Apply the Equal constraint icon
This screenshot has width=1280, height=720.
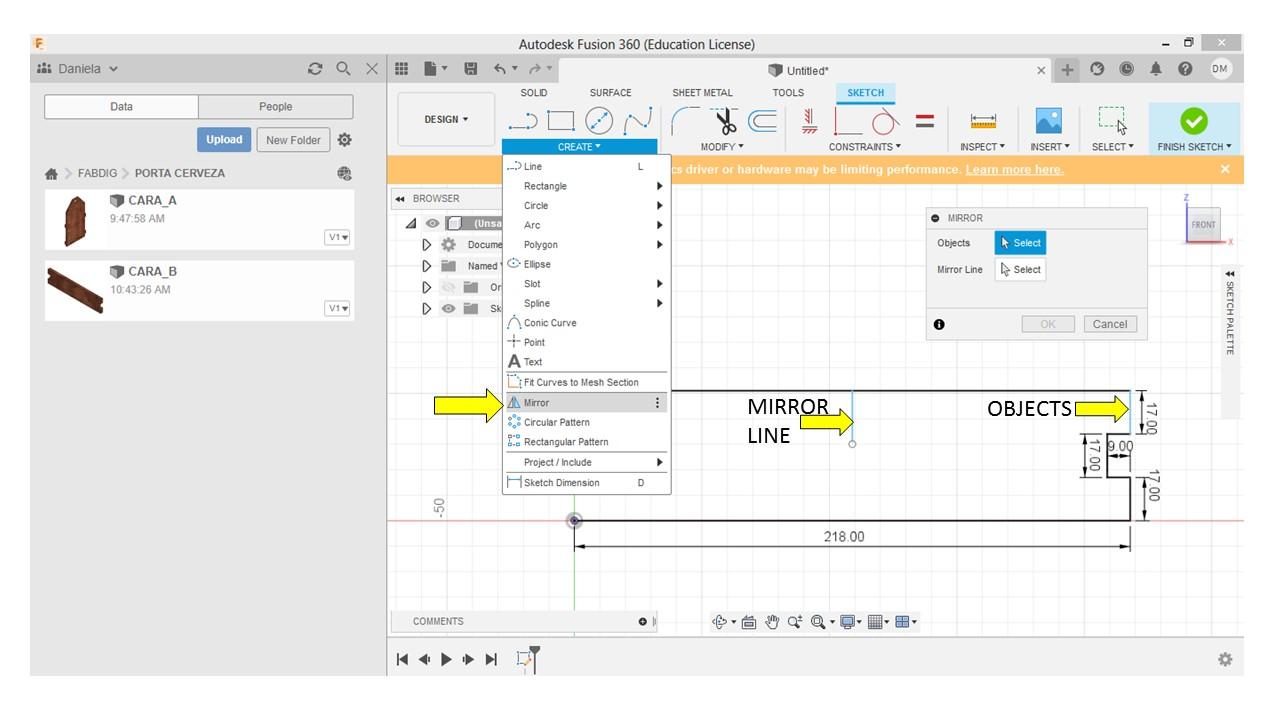(925, 121)
